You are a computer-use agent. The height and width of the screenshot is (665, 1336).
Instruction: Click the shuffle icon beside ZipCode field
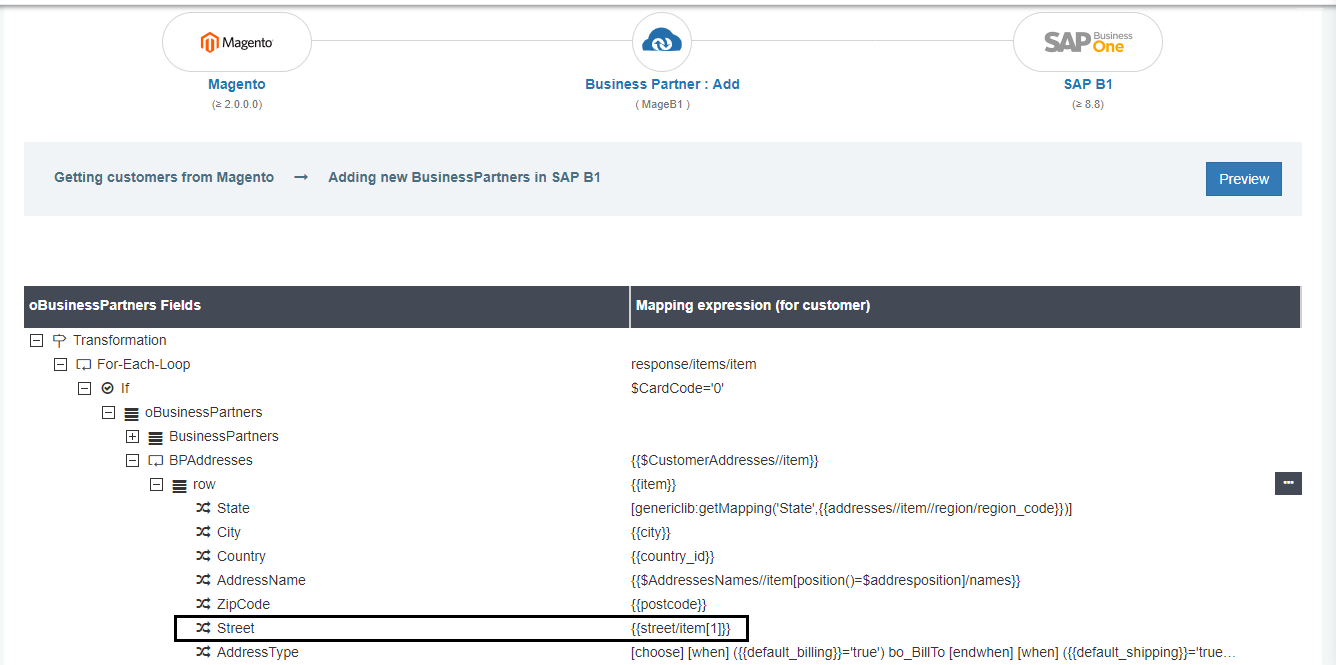coord(203,604)
